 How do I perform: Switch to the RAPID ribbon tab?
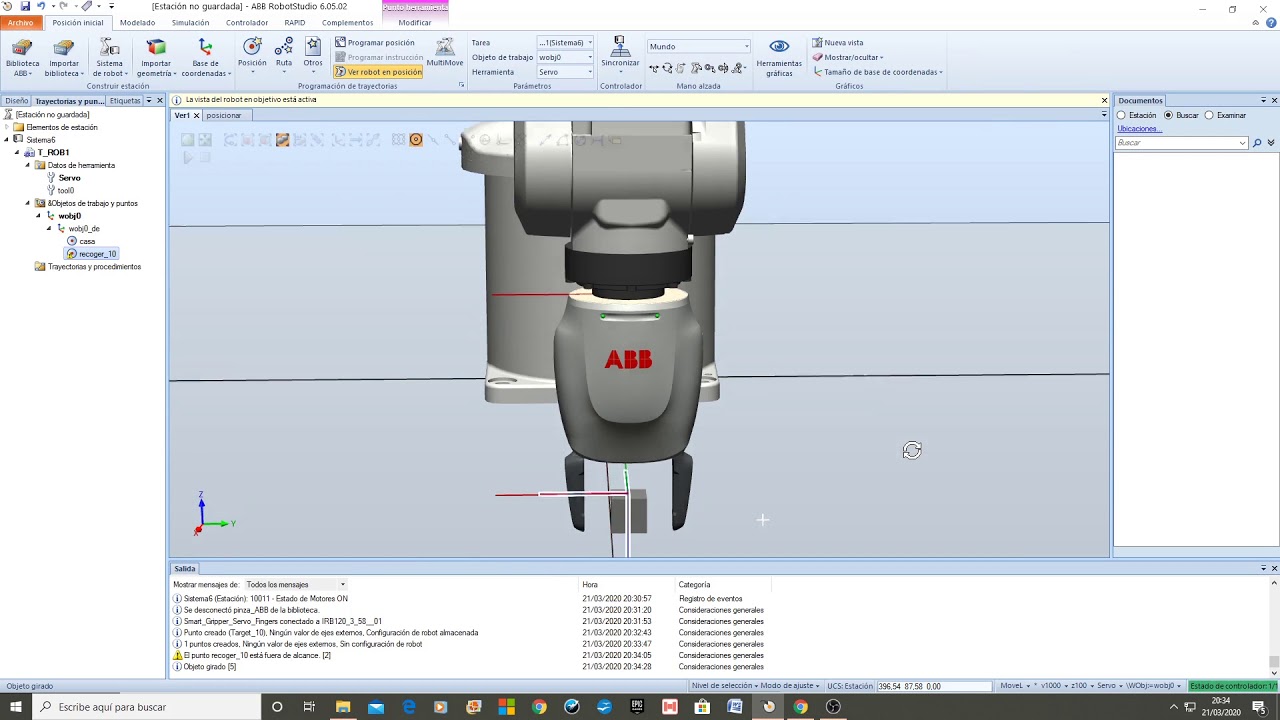click(295, 22)
